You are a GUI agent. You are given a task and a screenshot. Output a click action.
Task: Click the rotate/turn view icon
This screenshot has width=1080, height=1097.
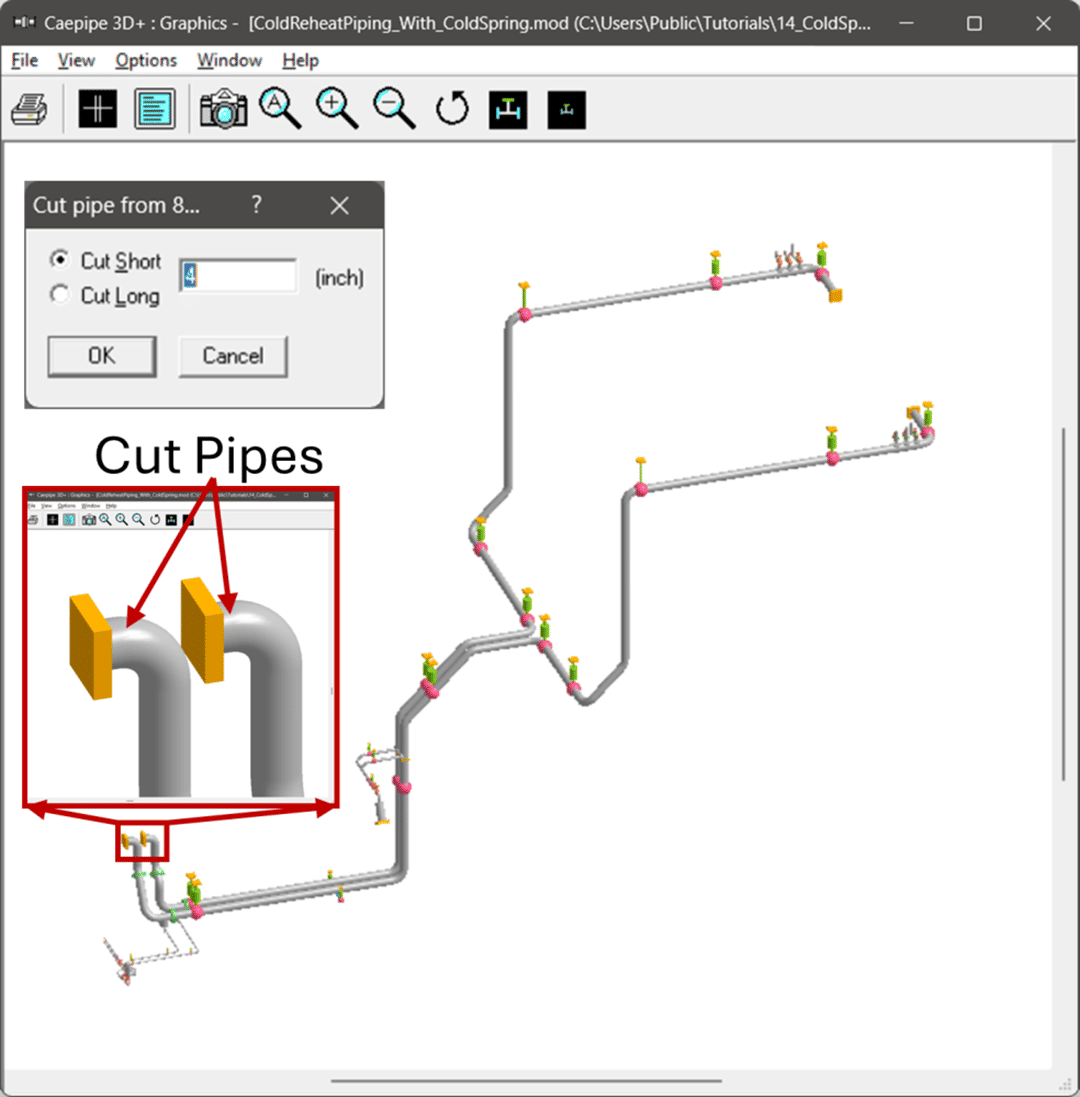tap(452, 109)
